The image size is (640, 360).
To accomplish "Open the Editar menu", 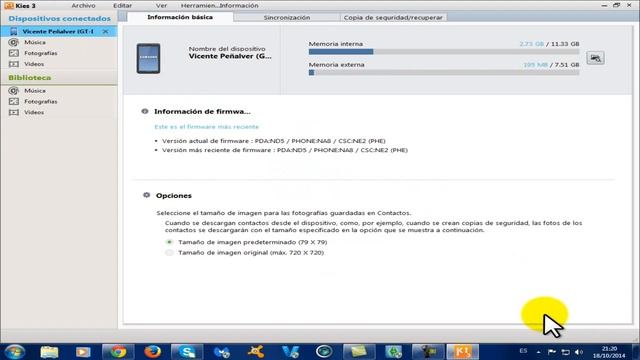I will (122, 6).
